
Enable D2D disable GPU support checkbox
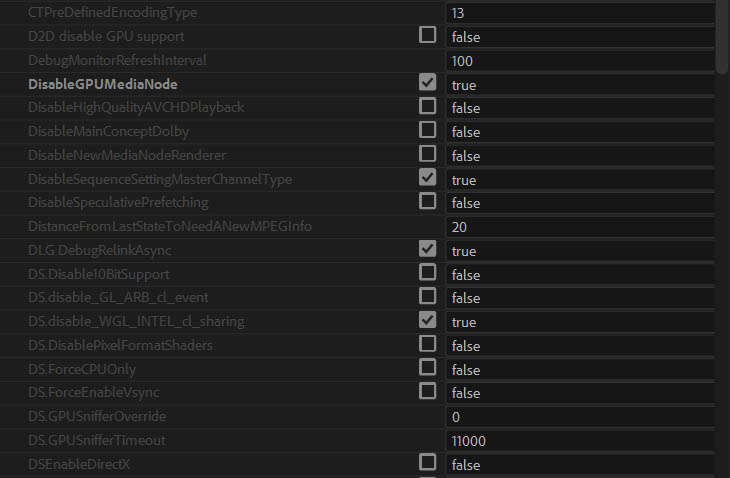(x=427, y=35)
